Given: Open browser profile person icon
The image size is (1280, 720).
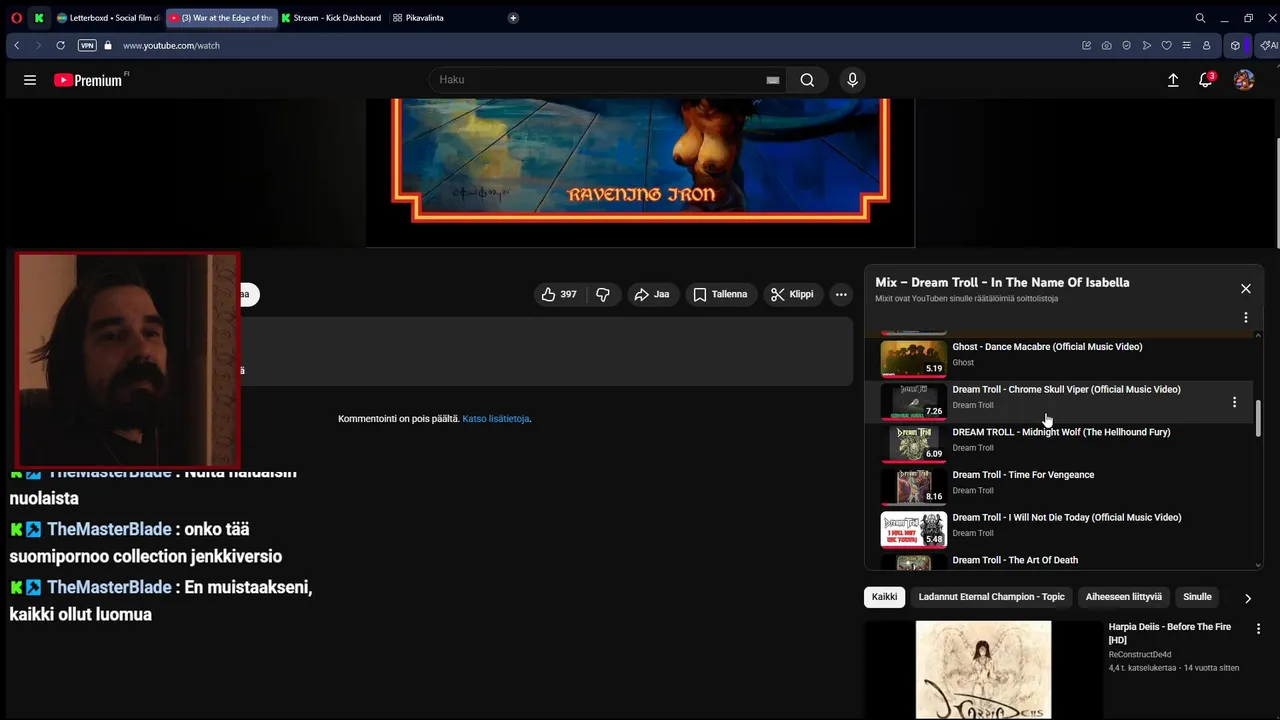Looking at the screenshot, I should coord(1206,45).
